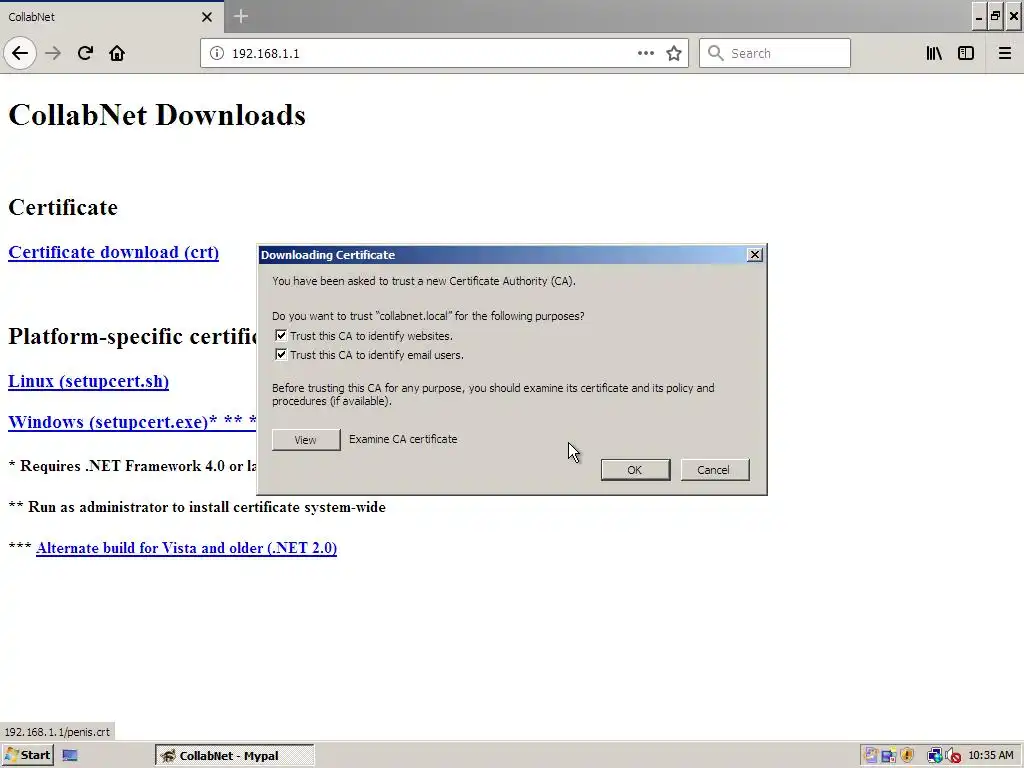The height and width of the screenshot is (768, 1024).
Task: Click the 10:35 AM clock
Action: point(990,756)
